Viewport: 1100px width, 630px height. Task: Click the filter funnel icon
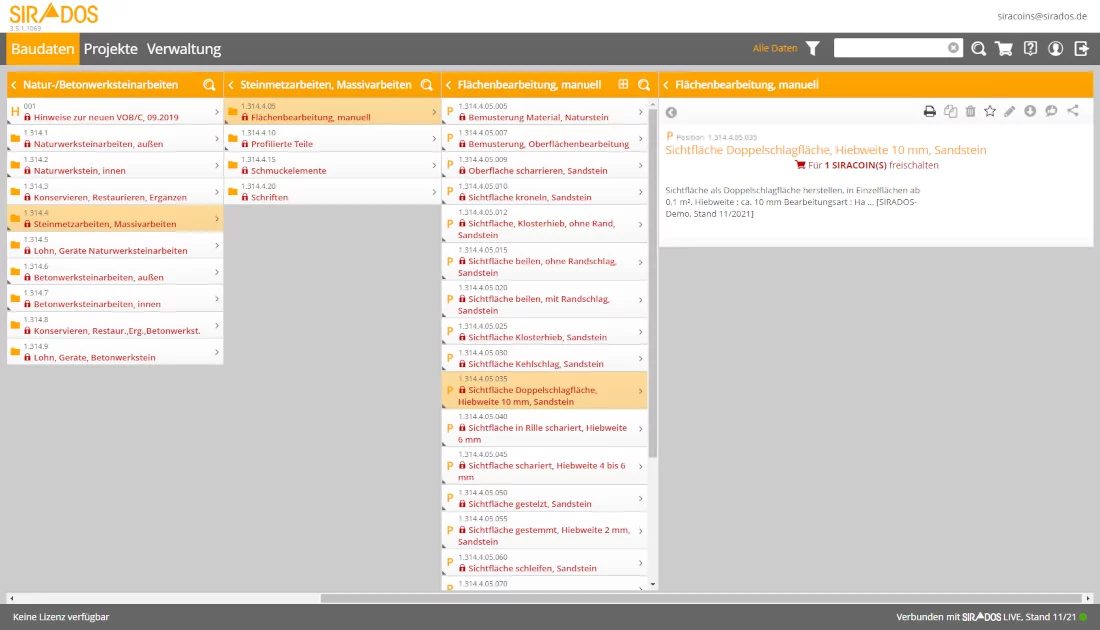point(813,48)
